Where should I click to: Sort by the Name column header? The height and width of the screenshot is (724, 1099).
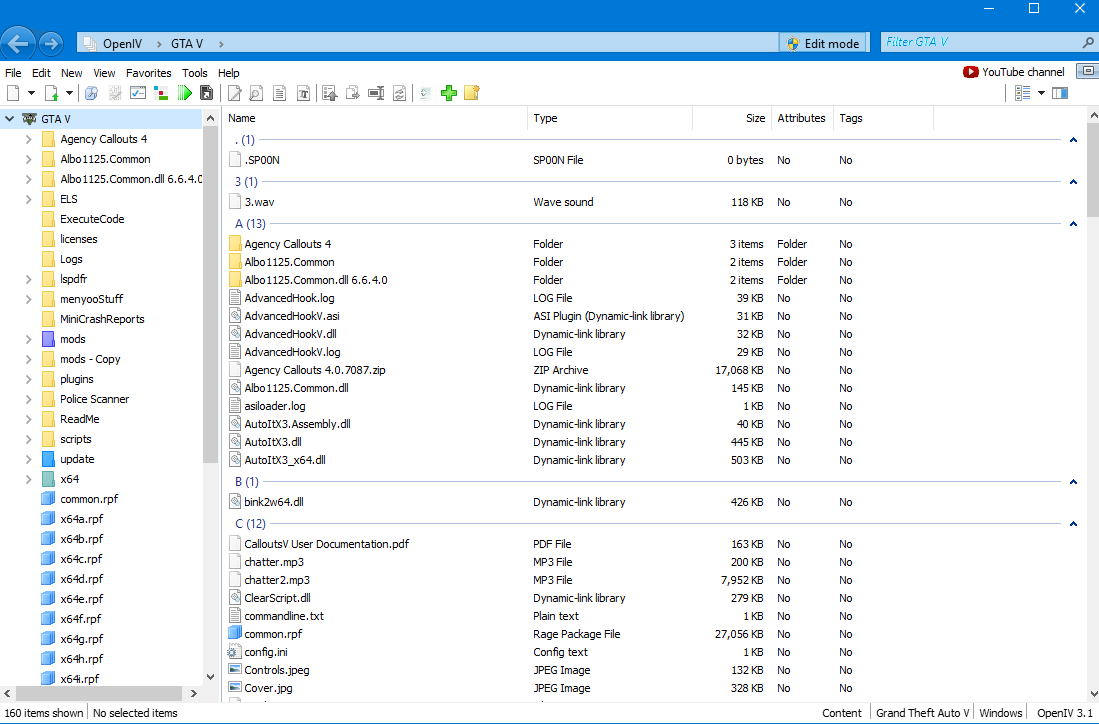[376, 118]
